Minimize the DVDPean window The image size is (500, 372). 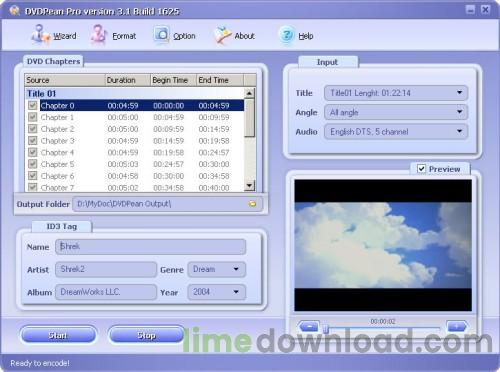pos(470,10)
